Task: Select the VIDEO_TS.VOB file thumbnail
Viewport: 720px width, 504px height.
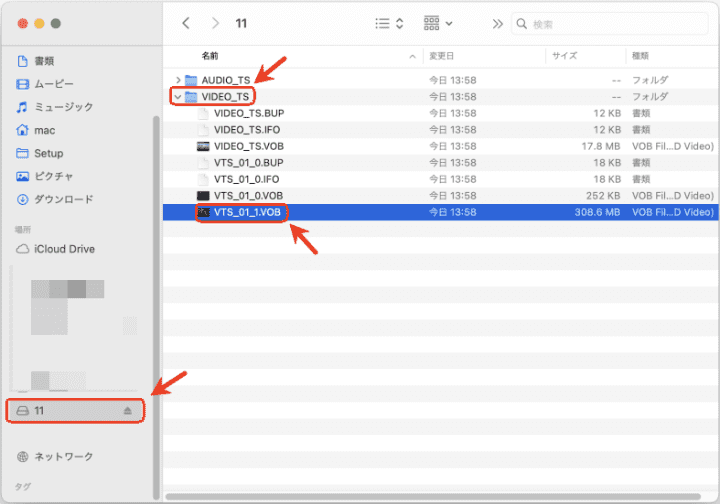Action: (x=203, y=146)
